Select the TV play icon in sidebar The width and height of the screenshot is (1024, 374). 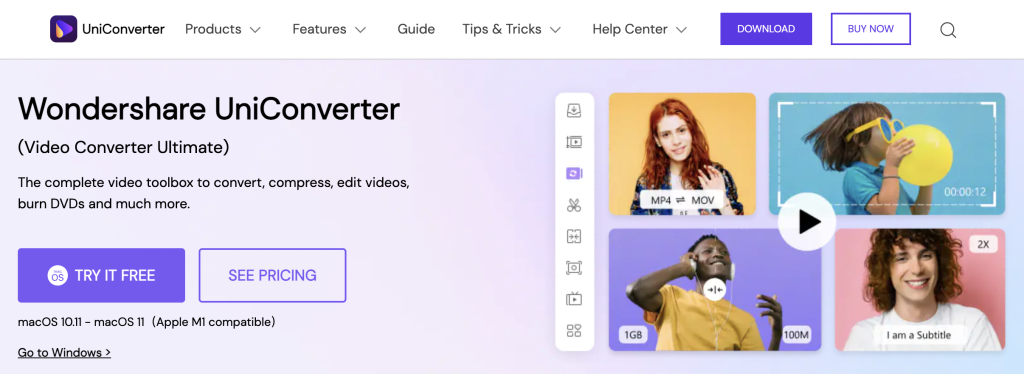[574, 299]
